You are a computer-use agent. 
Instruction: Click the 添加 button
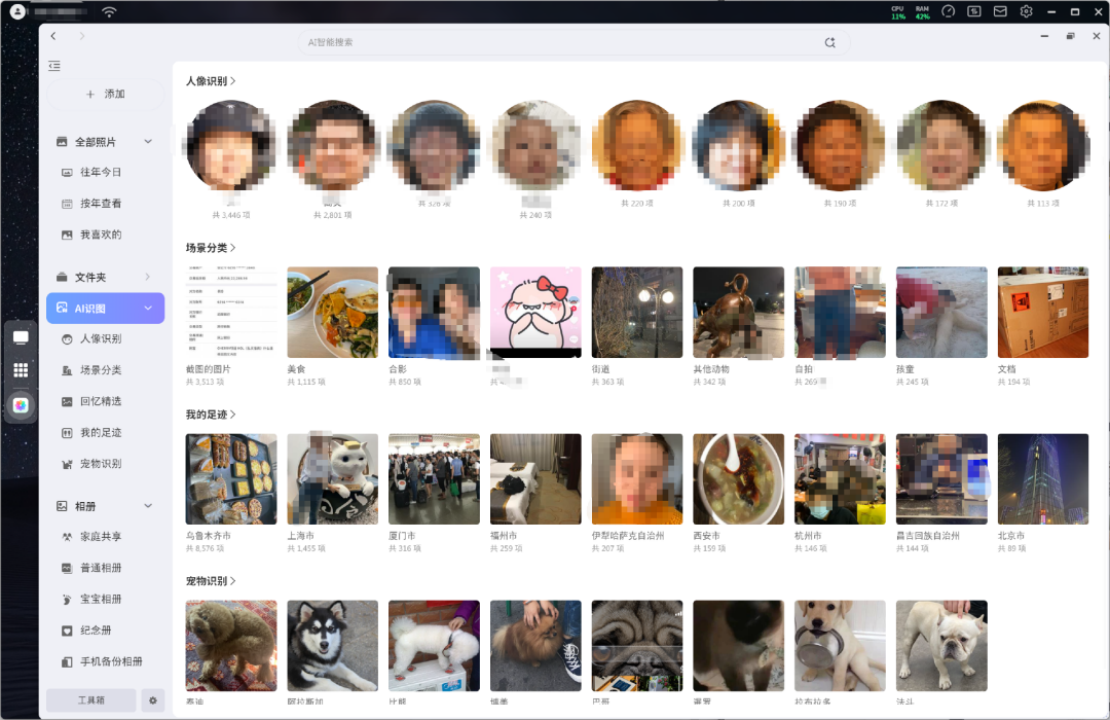coord(105,94)
